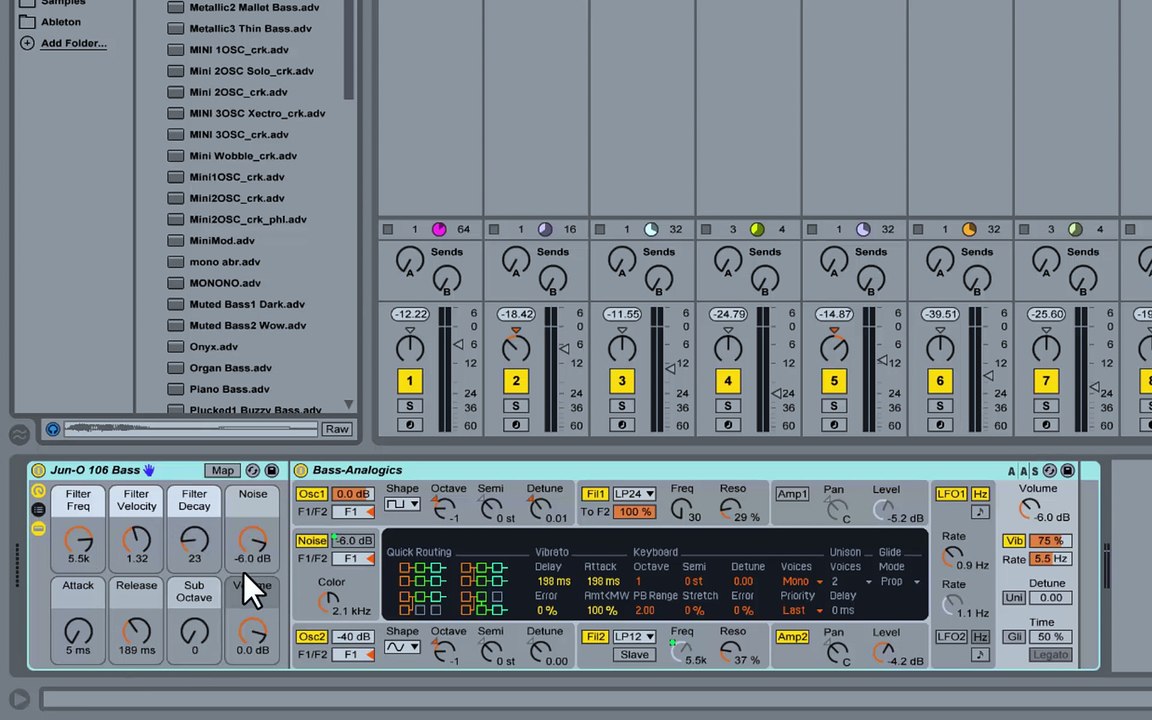Open the Mono Voices dropdown
1152x720 pixels.
(x=802, y=581)
